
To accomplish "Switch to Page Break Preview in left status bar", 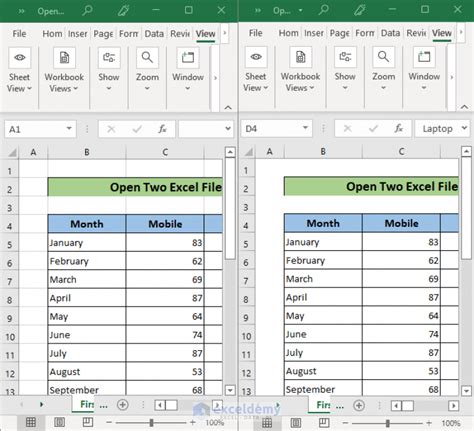I will tap(88, 422).
